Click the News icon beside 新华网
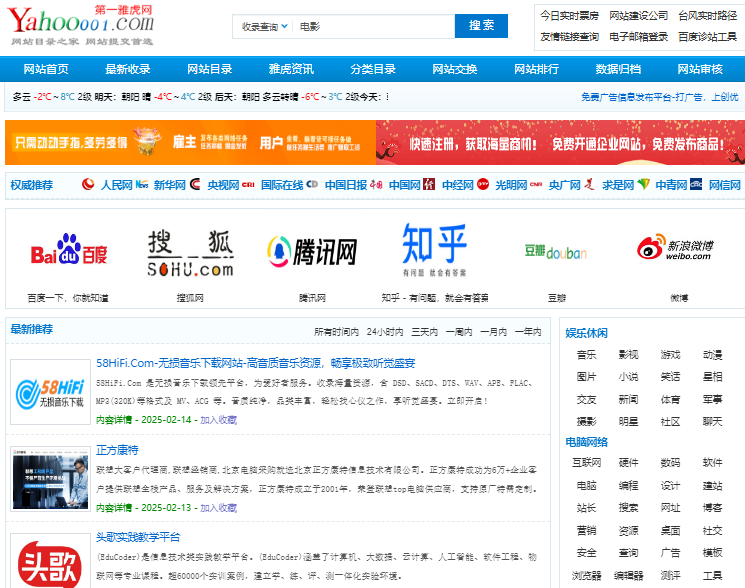 142,184
